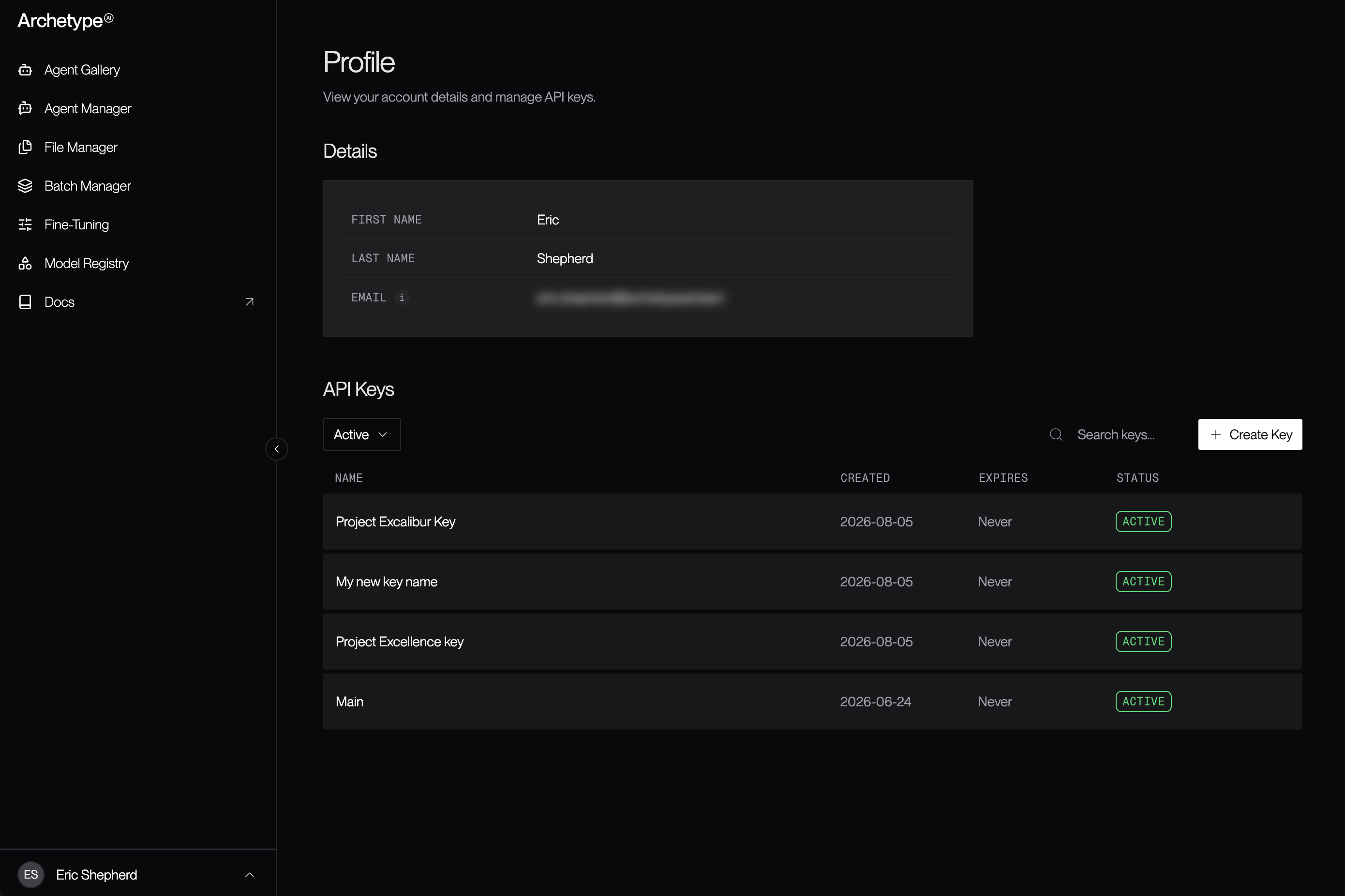1345x896 pixels.
Task: Click the email info icon
Action: coord(402,298)
